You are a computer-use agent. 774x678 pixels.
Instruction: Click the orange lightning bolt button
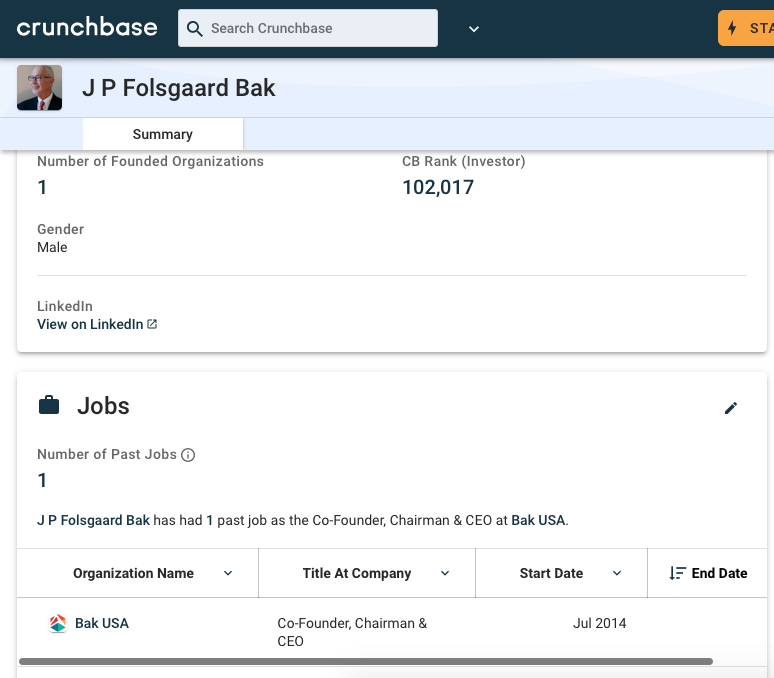[x=745, y=28]
